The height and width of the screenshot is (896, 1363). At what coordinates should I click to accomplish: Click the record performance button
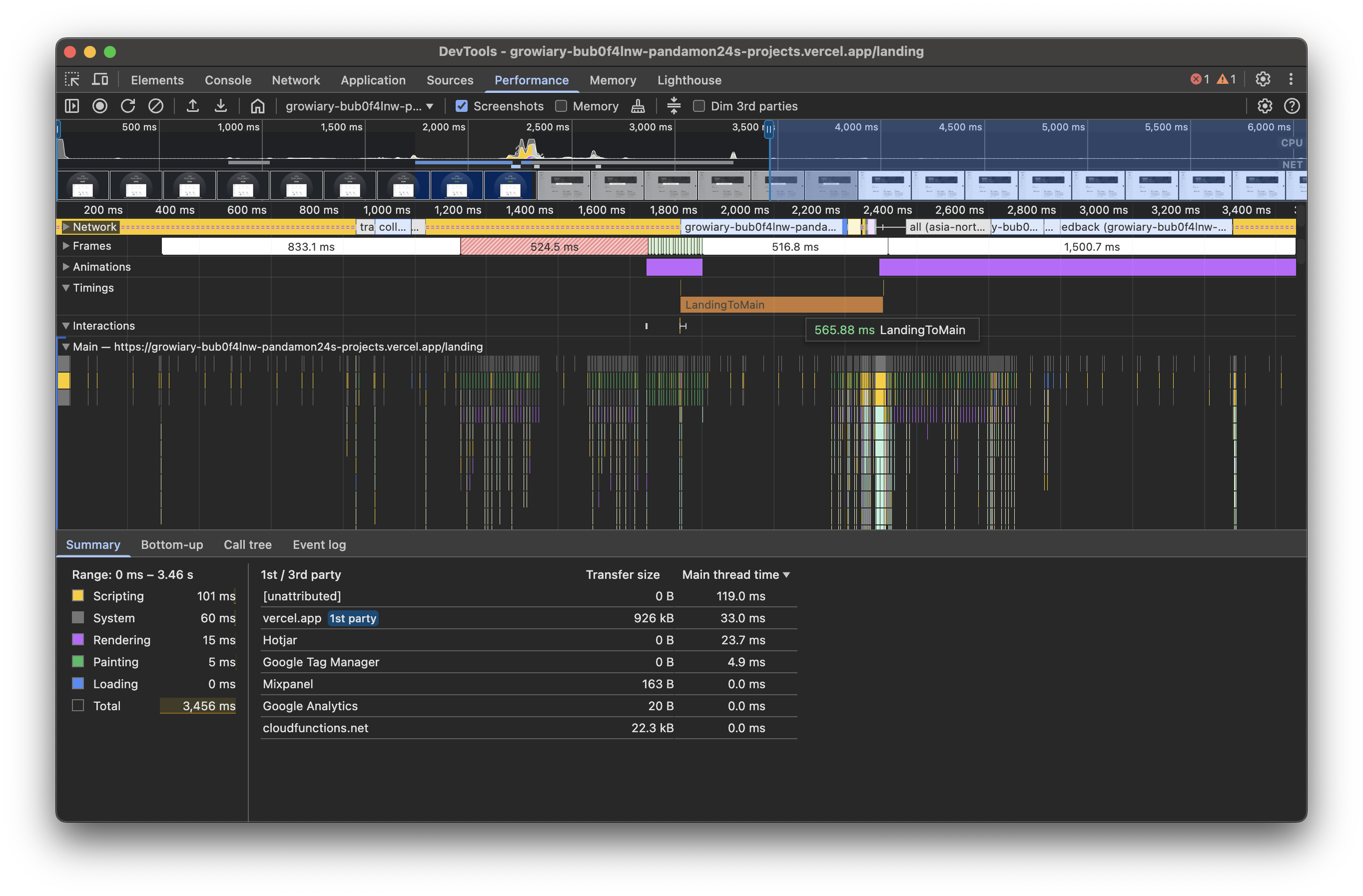(x=99, y=106)
